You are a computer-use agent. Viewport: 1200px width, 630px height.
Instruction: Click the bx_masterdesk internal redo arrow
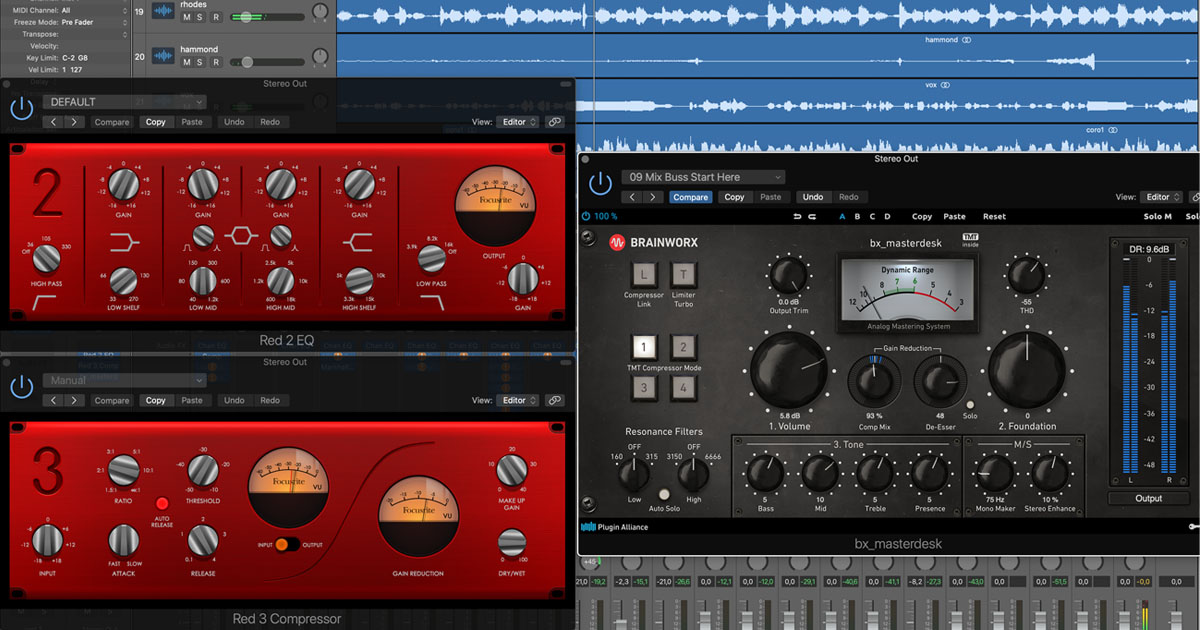pyautogui.click(x=812, y=216)
